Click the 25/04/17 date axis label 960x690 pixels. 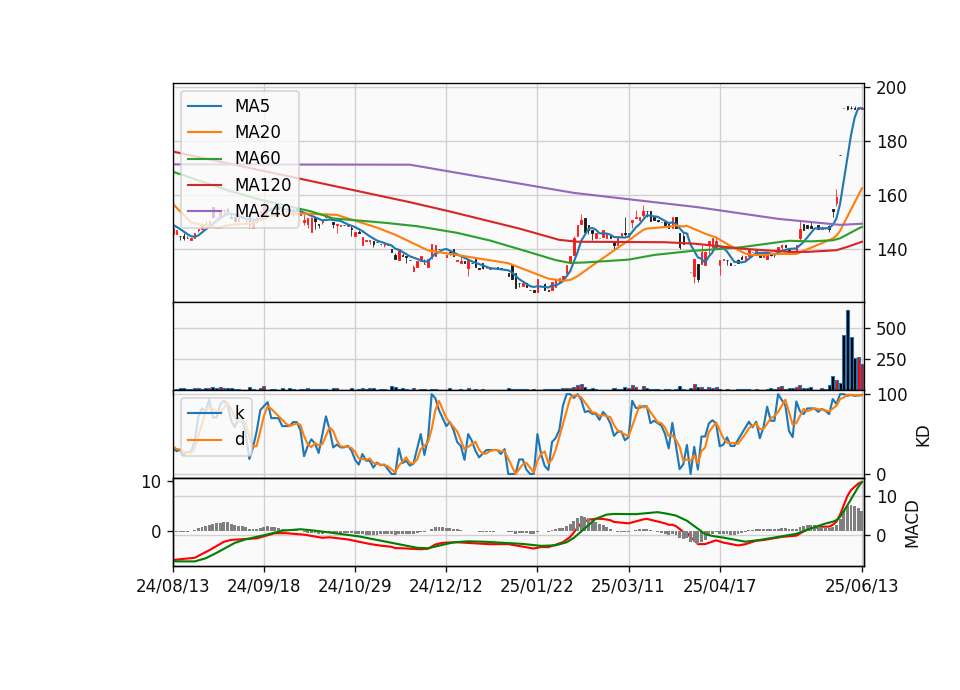pyautogui.click(x=719, y=586)
